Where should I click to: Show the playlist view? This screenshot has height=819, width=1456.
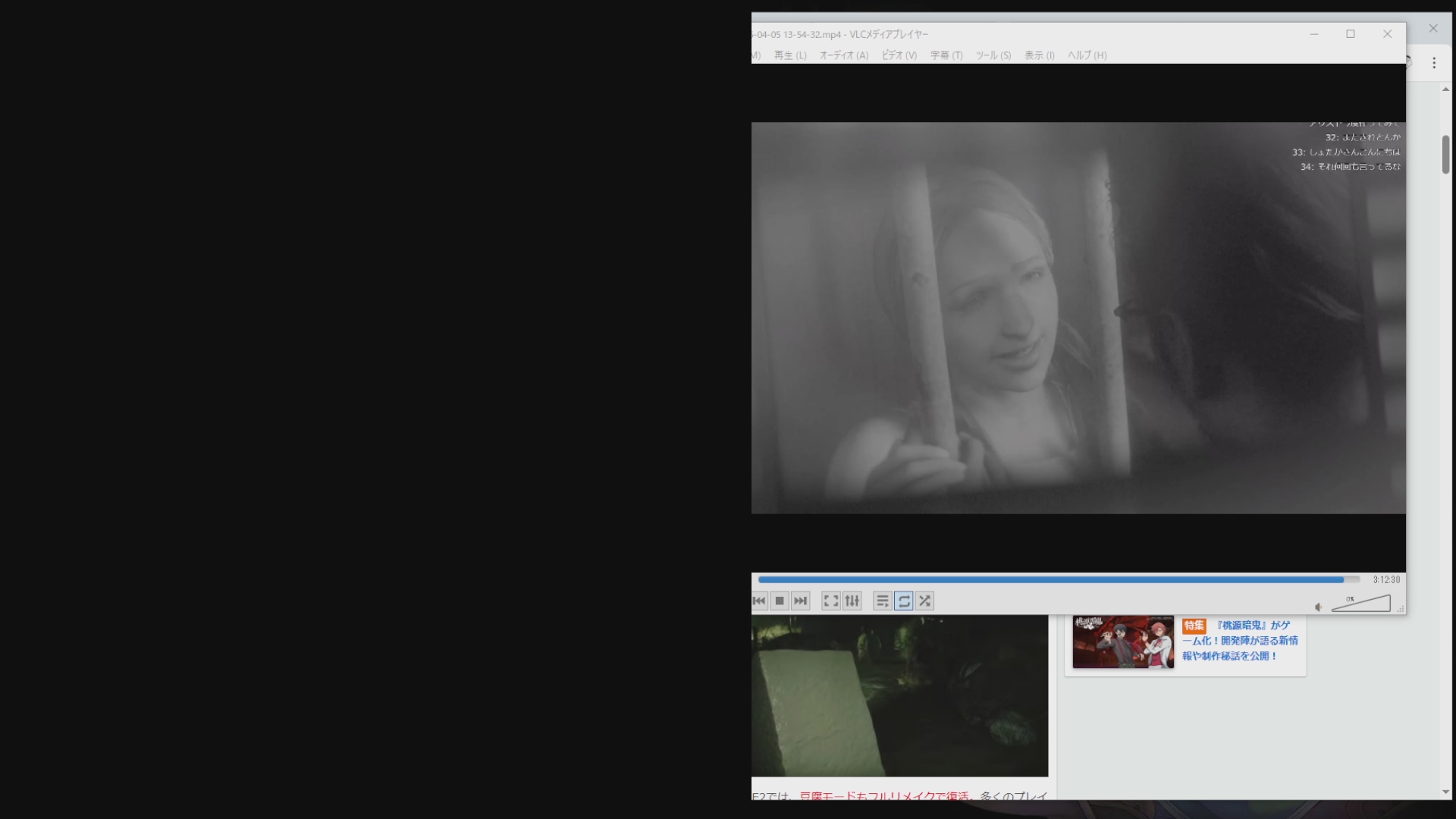click(882, 601)
